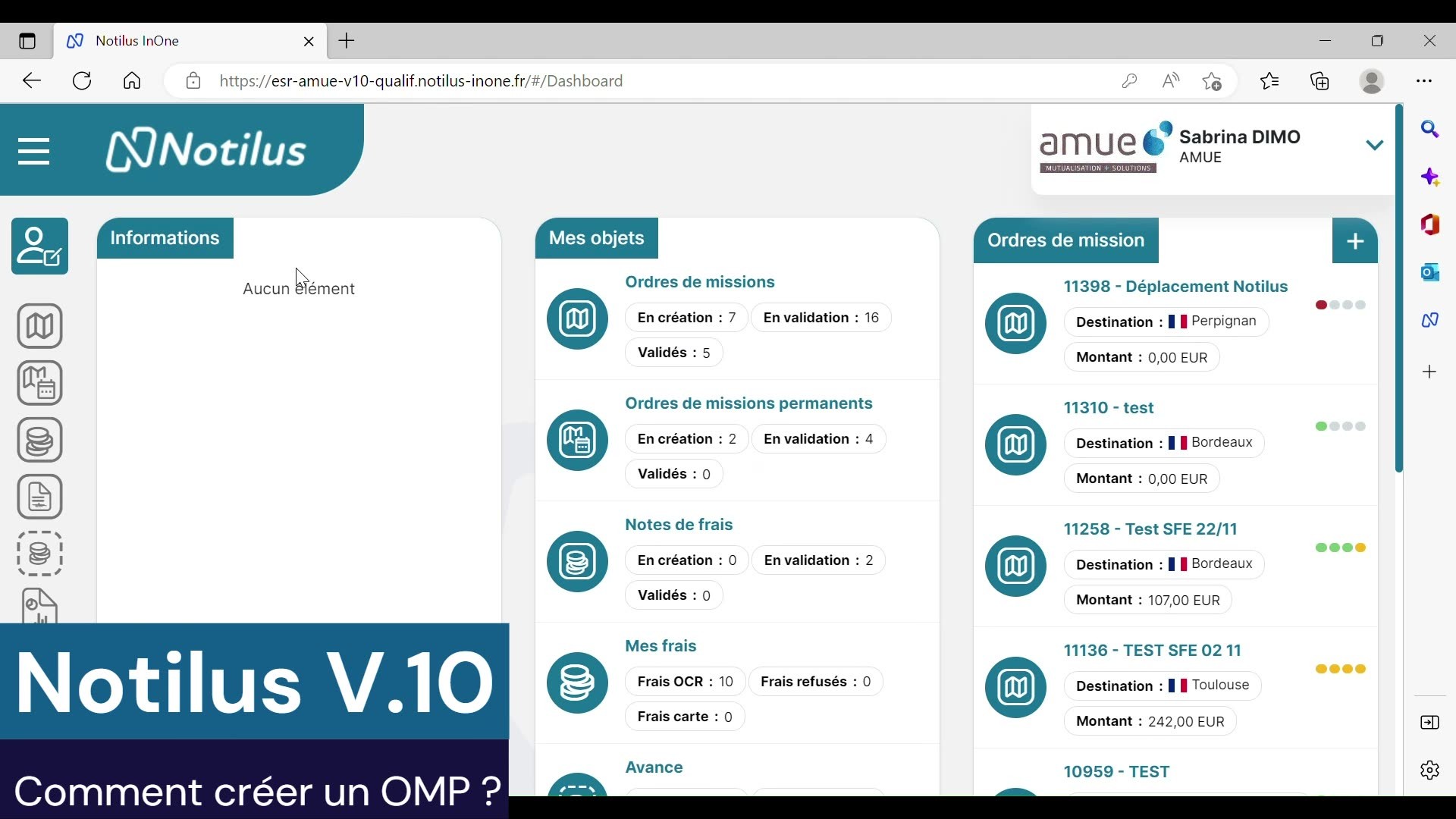Click status dots of mission 11258
The width and height of the screenshot is (1456, 819).
1340,548
